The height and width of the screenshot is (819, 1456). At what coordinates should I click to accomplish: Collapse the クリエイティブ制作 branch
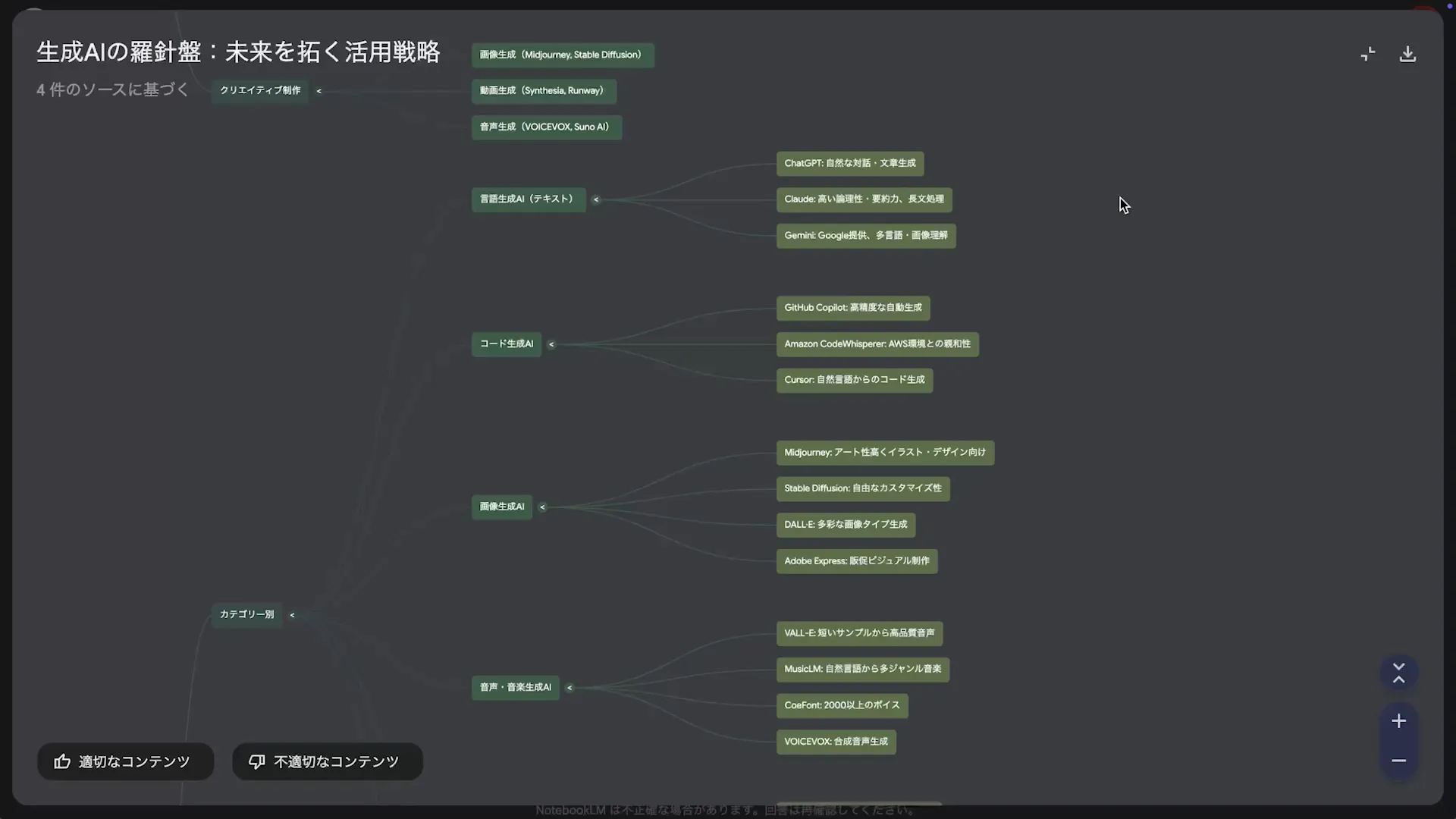(318, 90)
